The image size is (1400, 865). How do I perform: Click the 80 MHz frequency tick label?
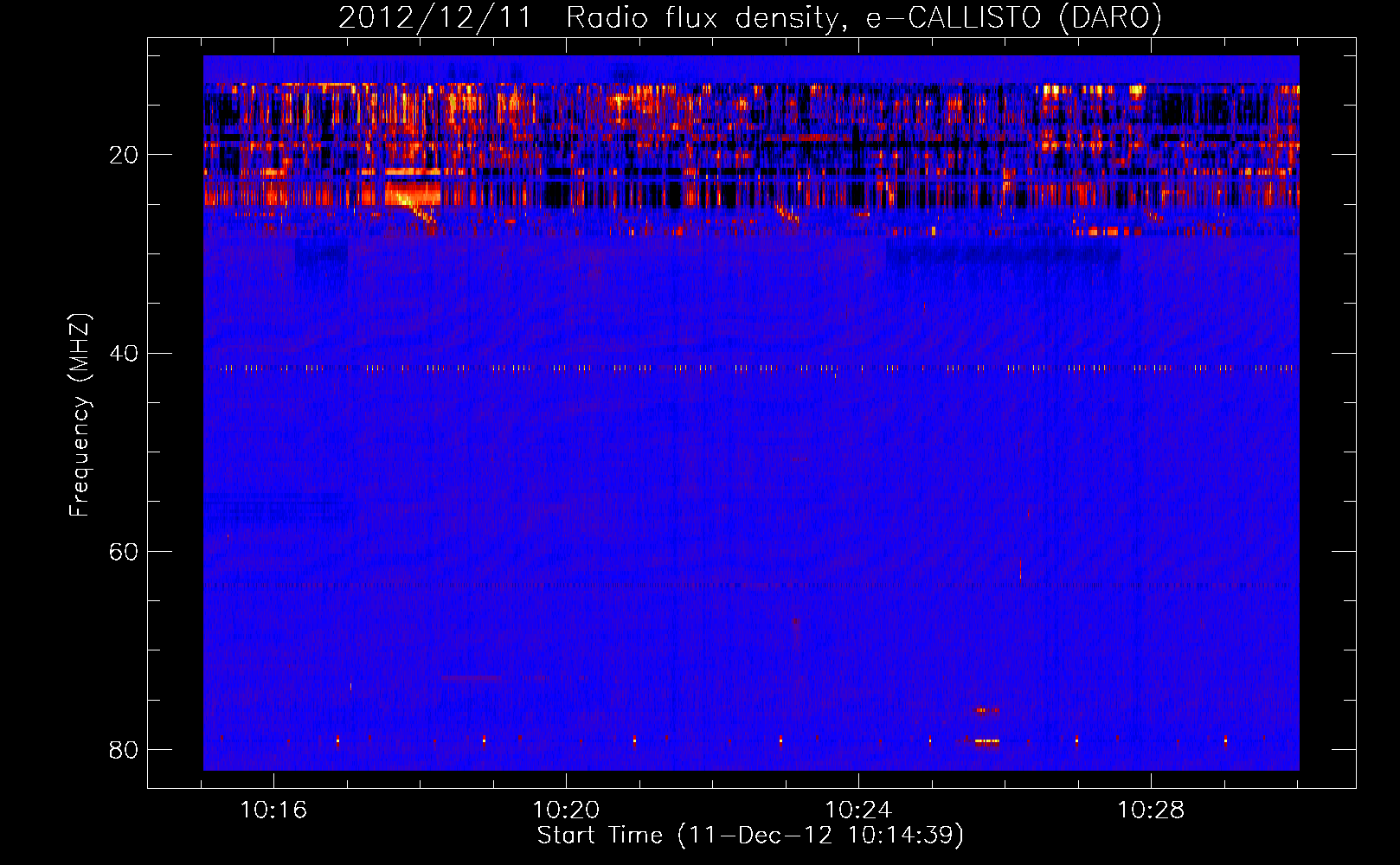coord(124,749)
